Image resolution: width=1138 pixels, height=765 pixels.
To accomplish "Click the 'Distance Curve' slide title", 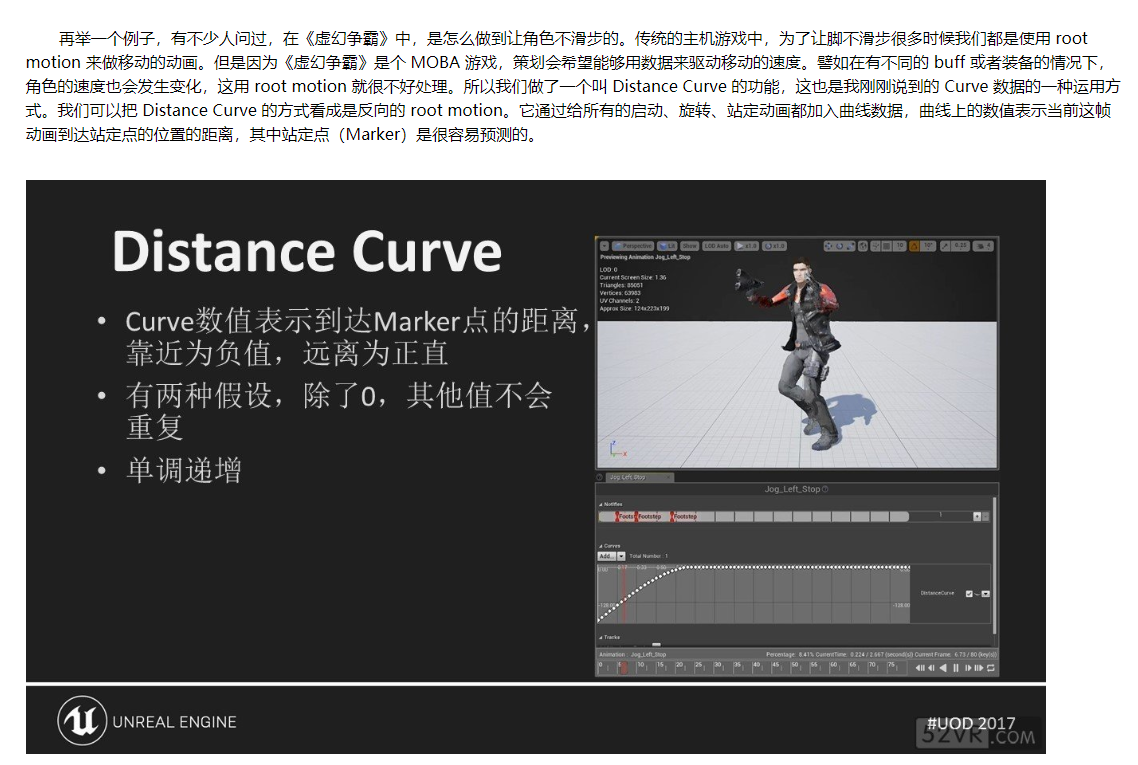I will (307, 251).
